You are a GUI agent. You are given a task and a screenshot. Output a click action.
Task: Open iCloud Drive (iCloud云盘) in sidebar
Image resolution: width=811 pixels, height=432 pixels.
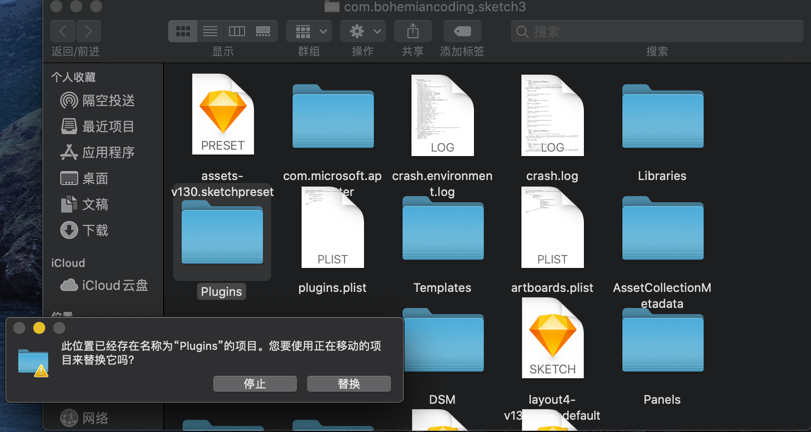click(104, 285)
